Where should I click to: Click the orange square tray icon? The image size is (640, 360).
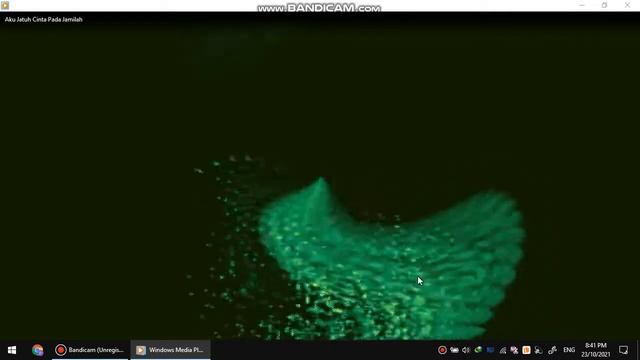526,350
